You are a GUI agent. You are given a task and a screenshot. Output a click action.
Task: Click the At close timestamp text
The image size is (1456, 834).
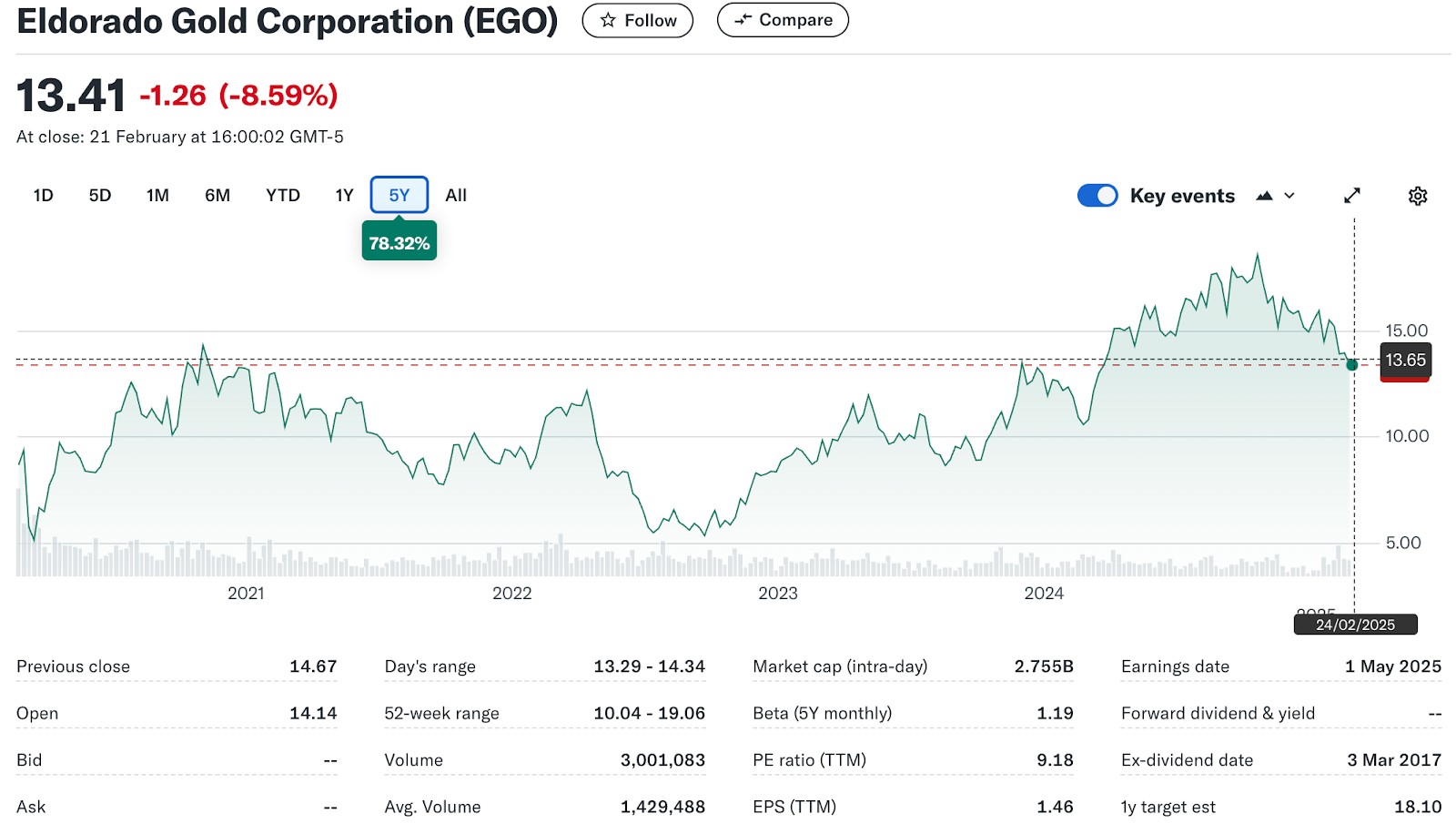pyautogui.click(x=180, y=137)
